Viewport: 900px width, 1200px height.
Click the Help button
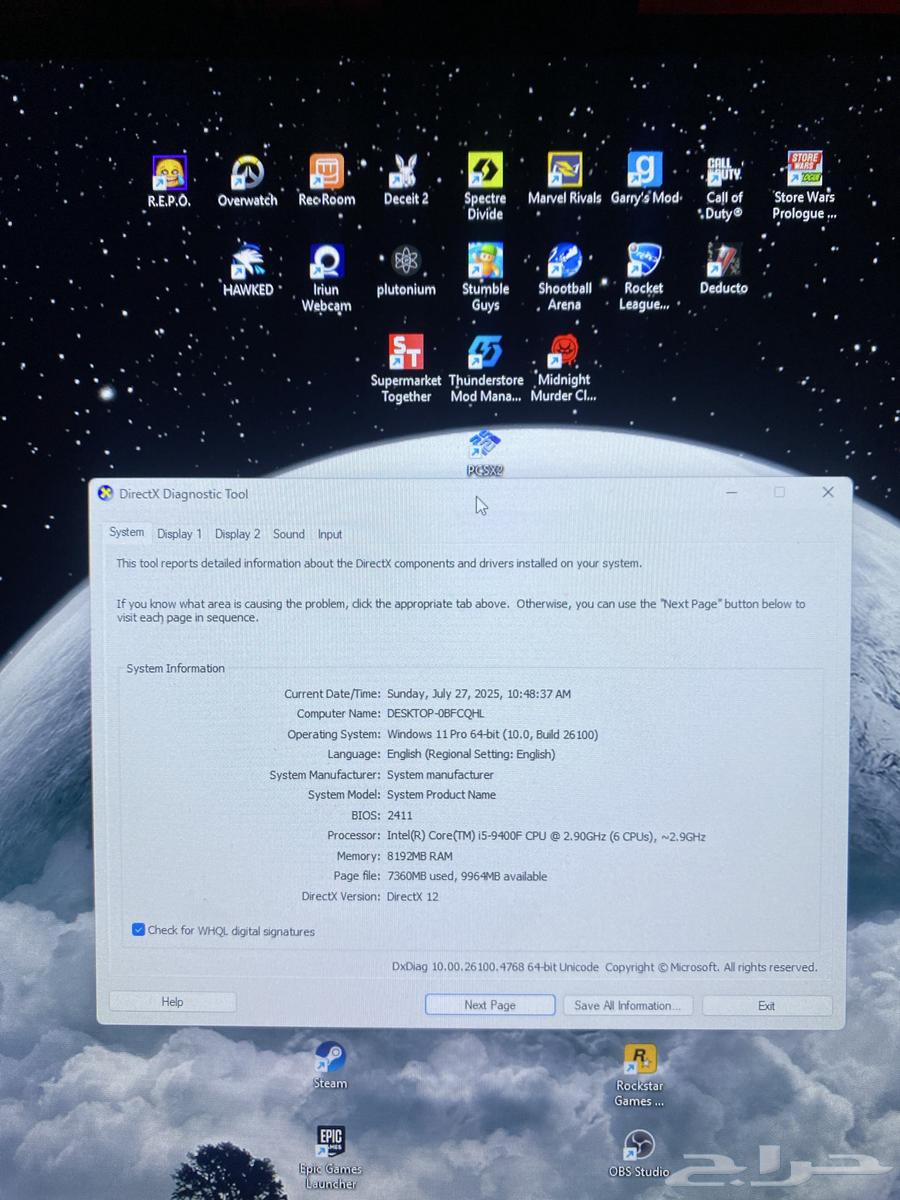coord(172,1002)
